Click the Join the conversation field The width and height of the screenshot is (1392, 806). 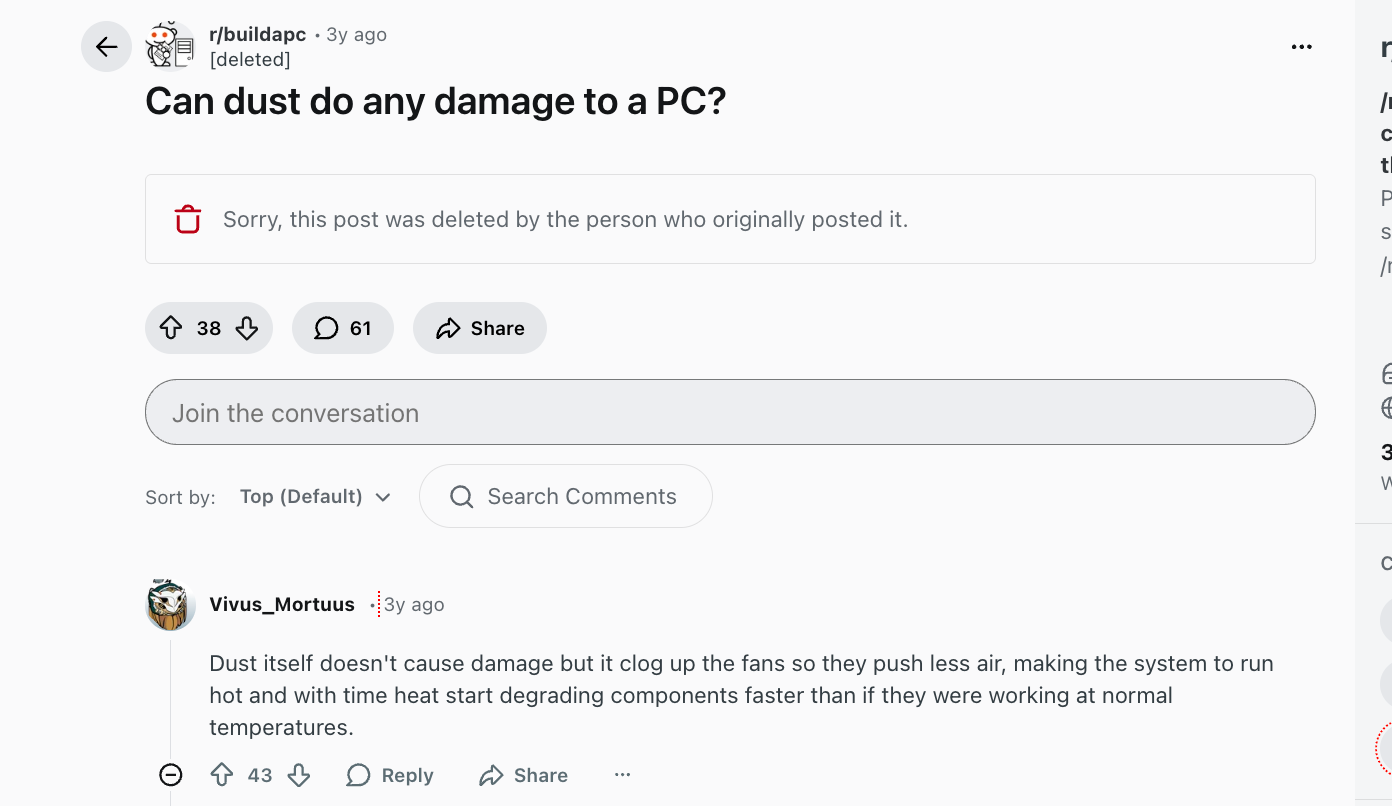click(730, 412)
